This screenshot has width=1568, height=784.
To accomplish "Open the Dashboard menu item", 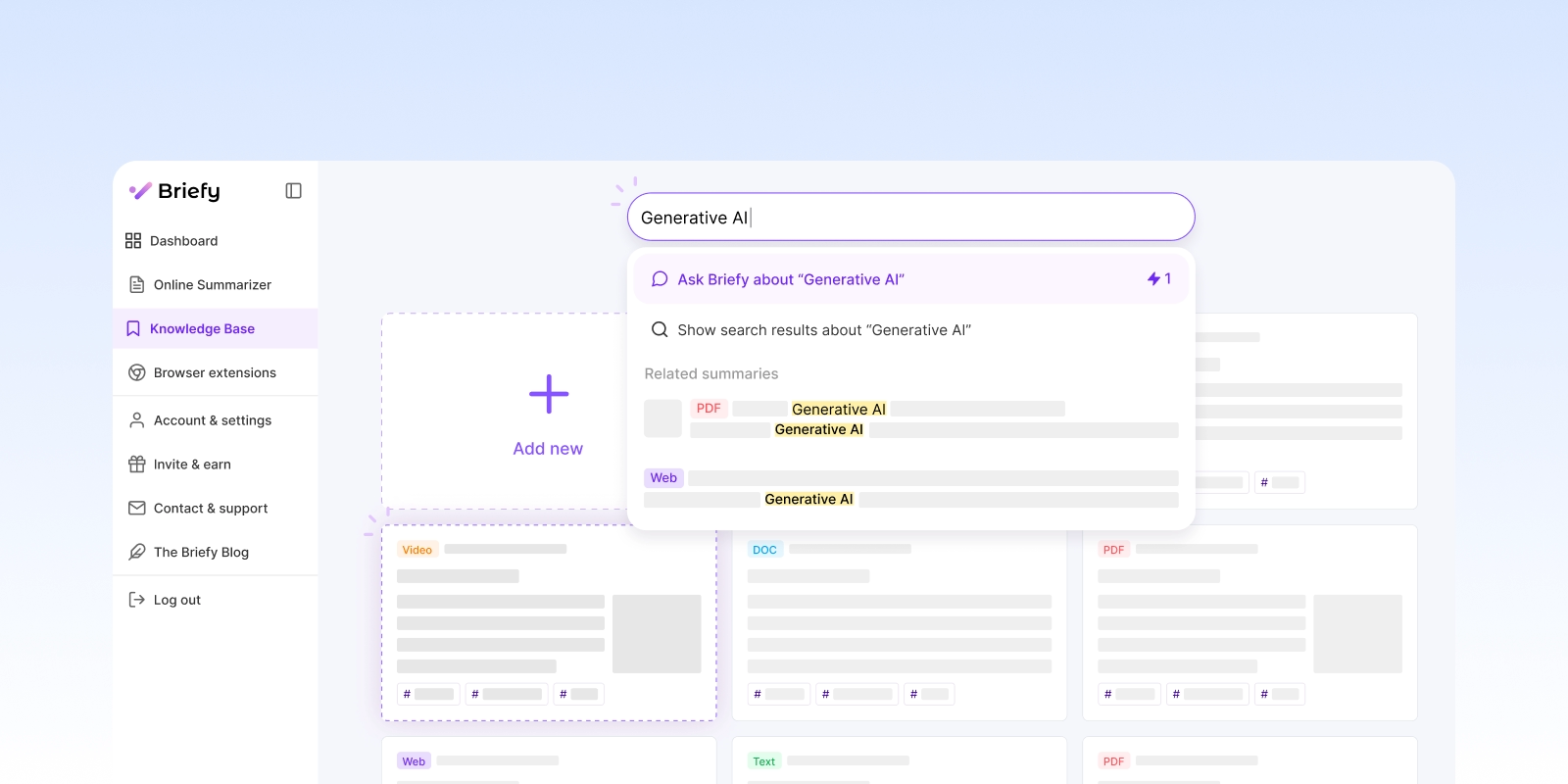I will click(216, 240).
